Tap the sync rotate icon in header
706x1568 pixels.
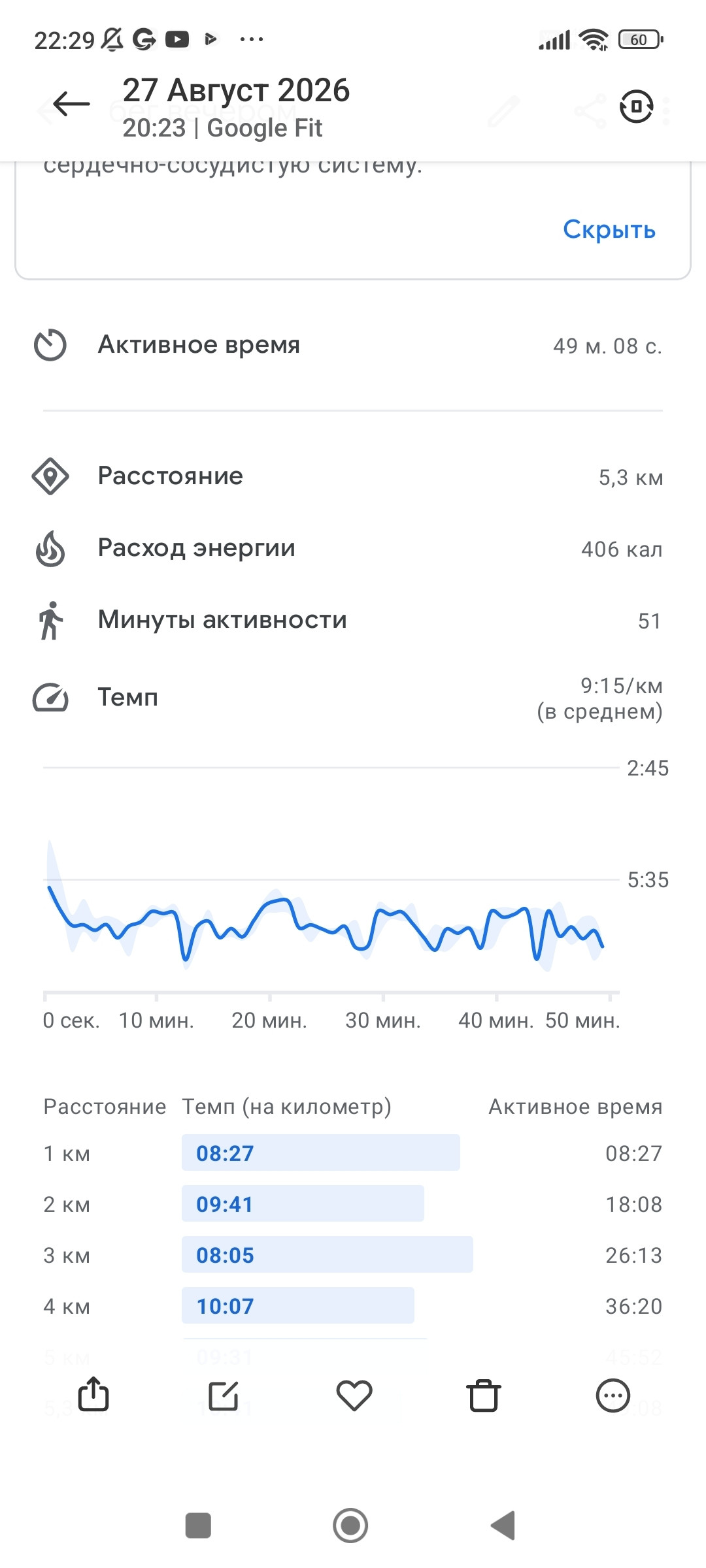(x=636, y=106)
